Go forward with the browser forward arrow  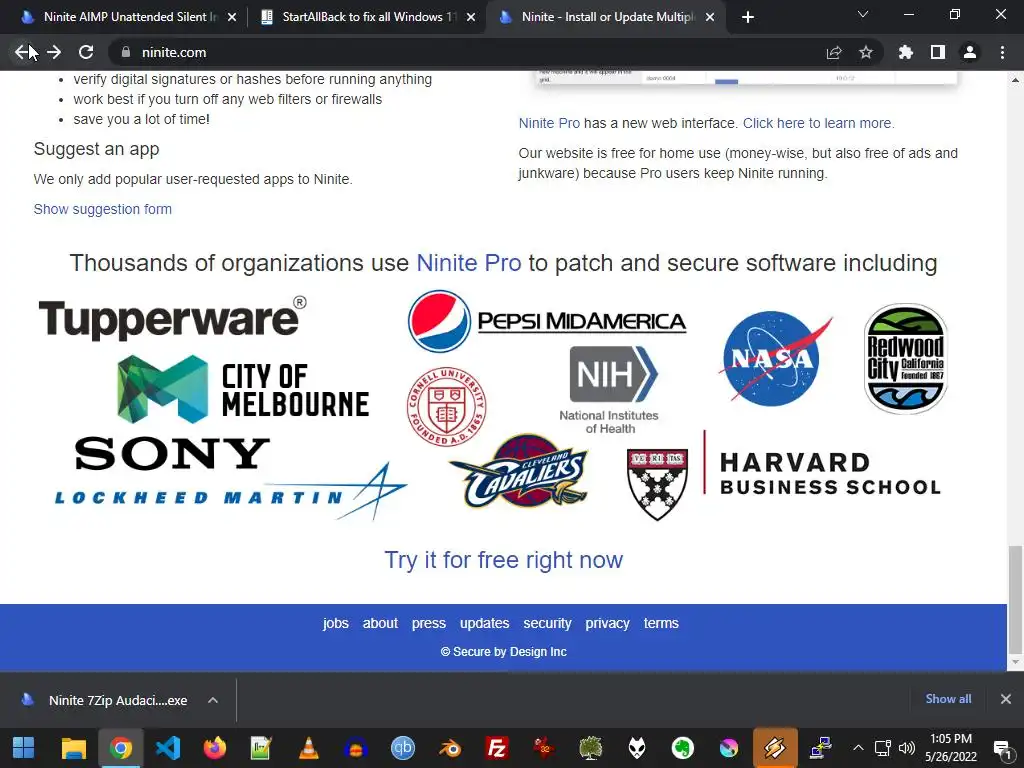(54, 52)
